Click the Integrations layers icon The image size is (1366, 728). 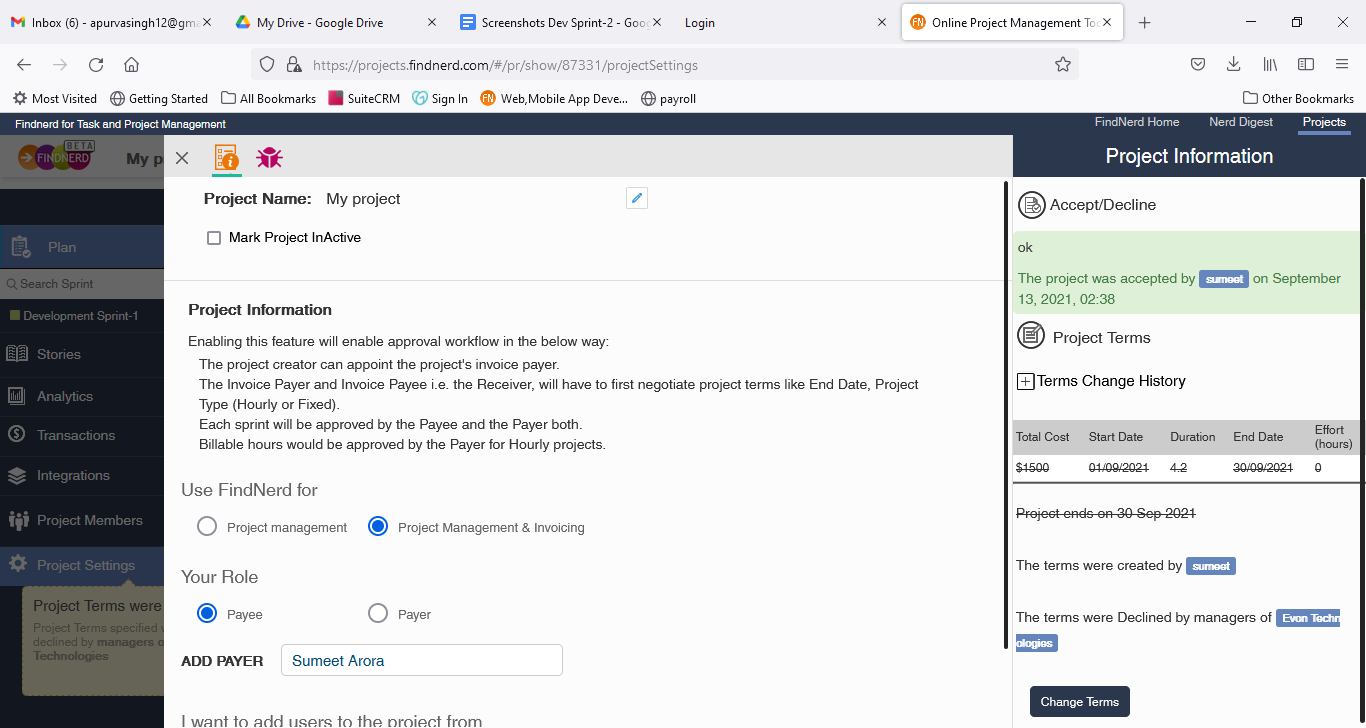[17, 476]
